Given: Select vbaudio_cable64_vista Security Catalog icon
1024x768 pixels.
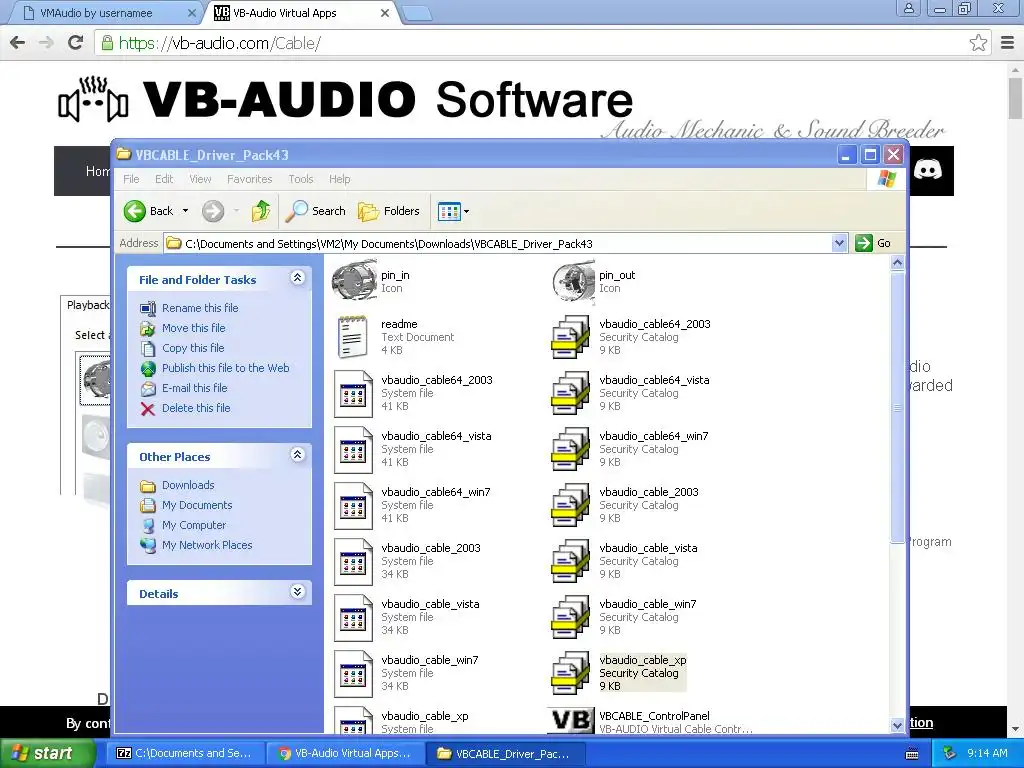Looking at the screenshot, I should click(x=571, y=393).
